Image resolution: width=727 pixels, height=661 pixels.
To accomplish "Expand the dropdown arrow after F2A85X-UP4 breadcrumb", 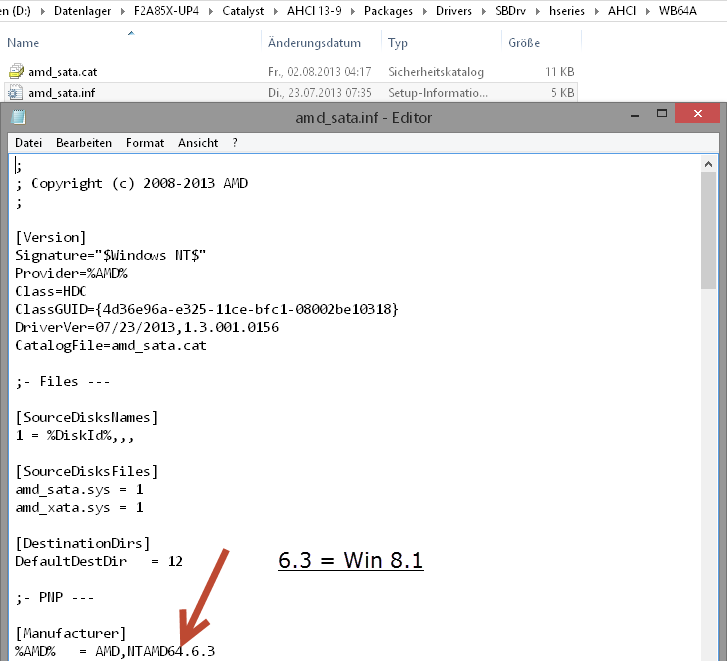I will click(x=211, y=11).
